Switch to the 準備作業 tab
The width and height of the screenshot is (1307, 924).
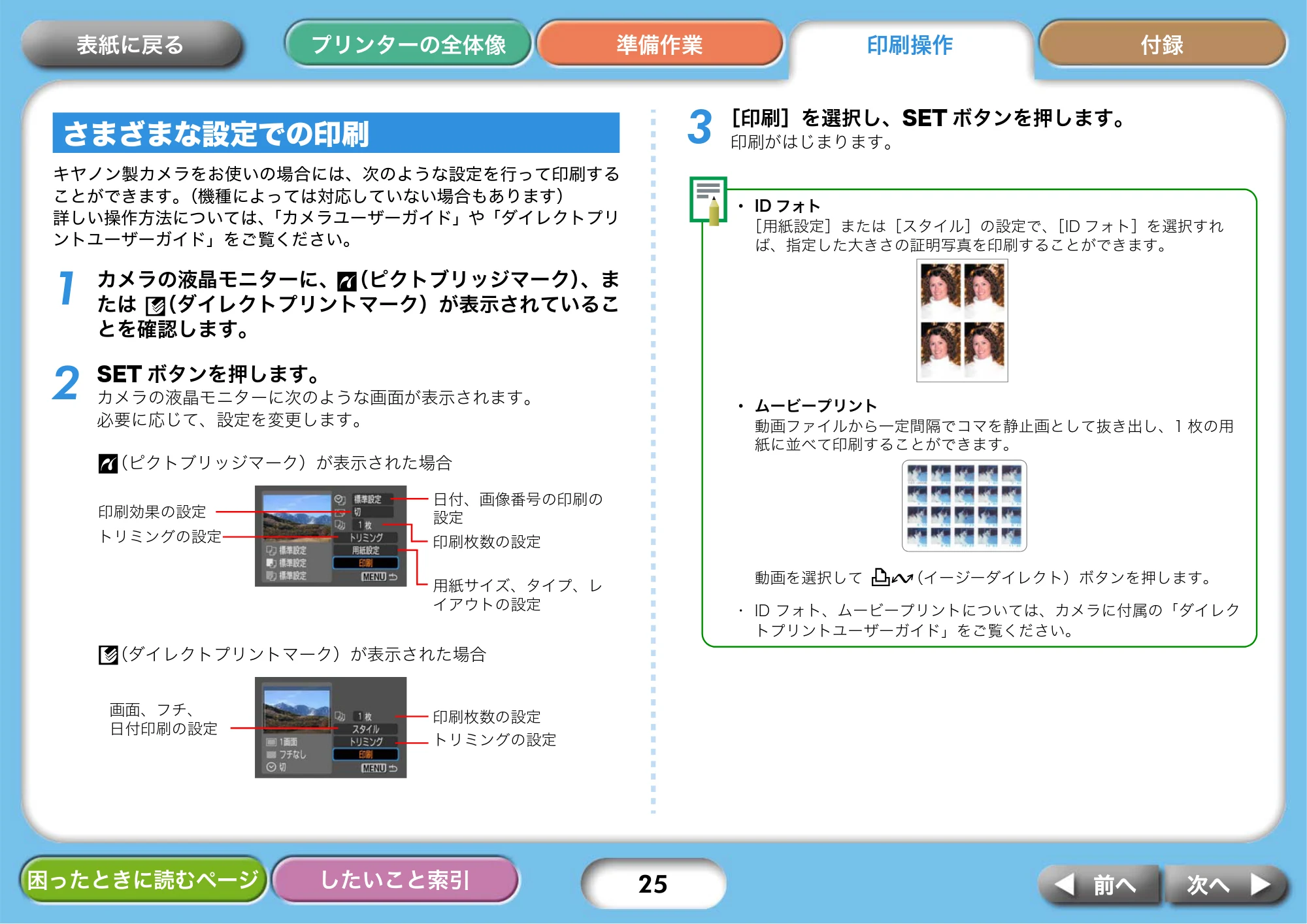click(x=659, y=44)
